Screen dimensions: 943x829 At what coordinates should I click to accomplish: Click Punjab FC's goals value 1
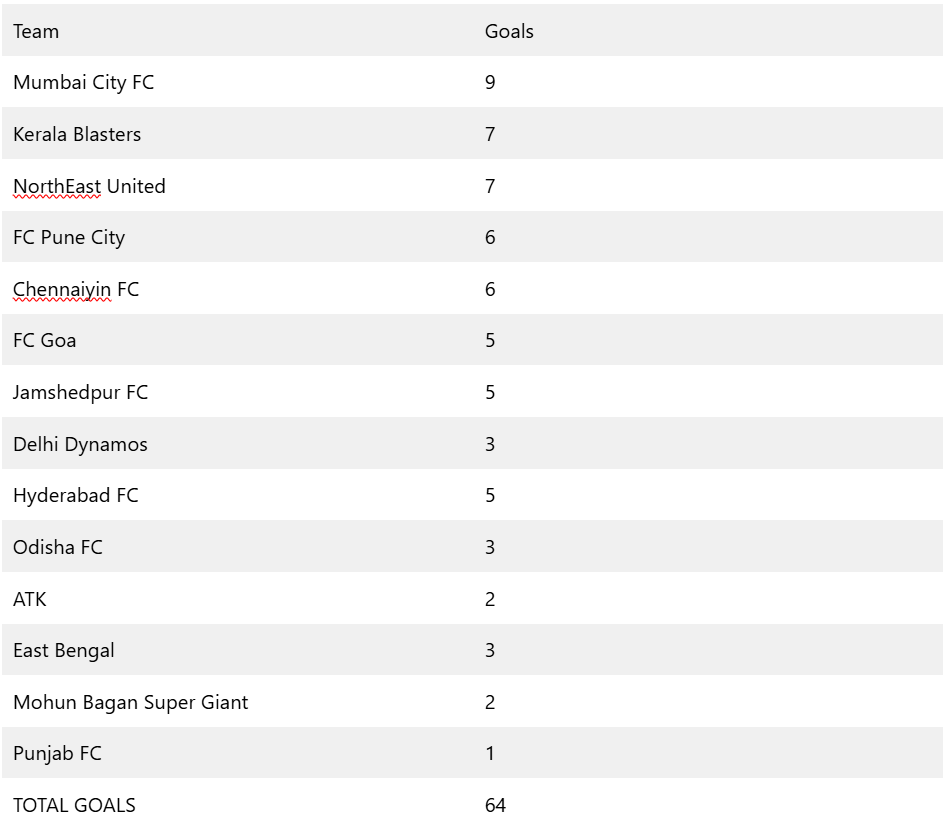[x=490, y=753]
